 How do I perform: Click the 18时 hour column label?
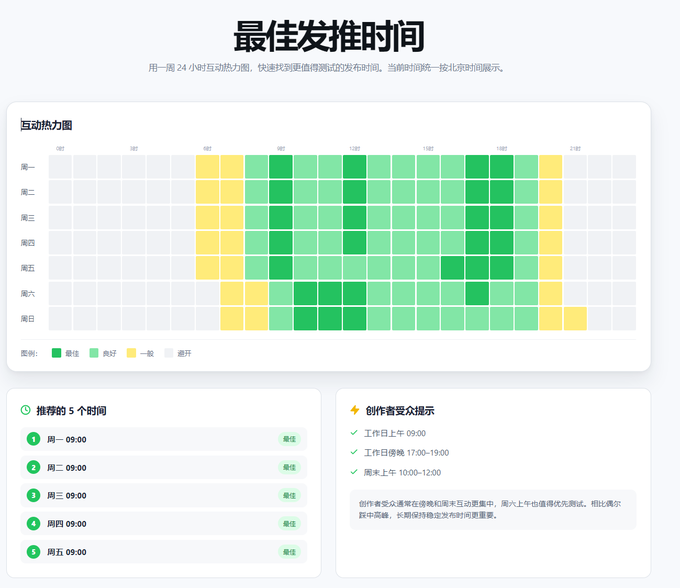[x=501, y=148]
